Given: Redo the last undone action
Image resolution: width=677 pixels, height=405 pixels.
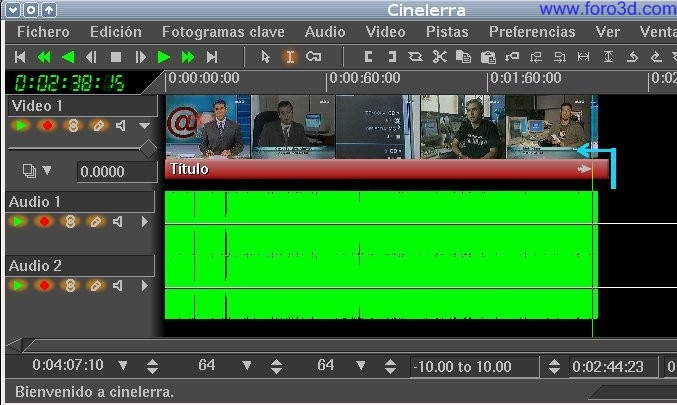Looking at the screenshot, I should (656, 57).
